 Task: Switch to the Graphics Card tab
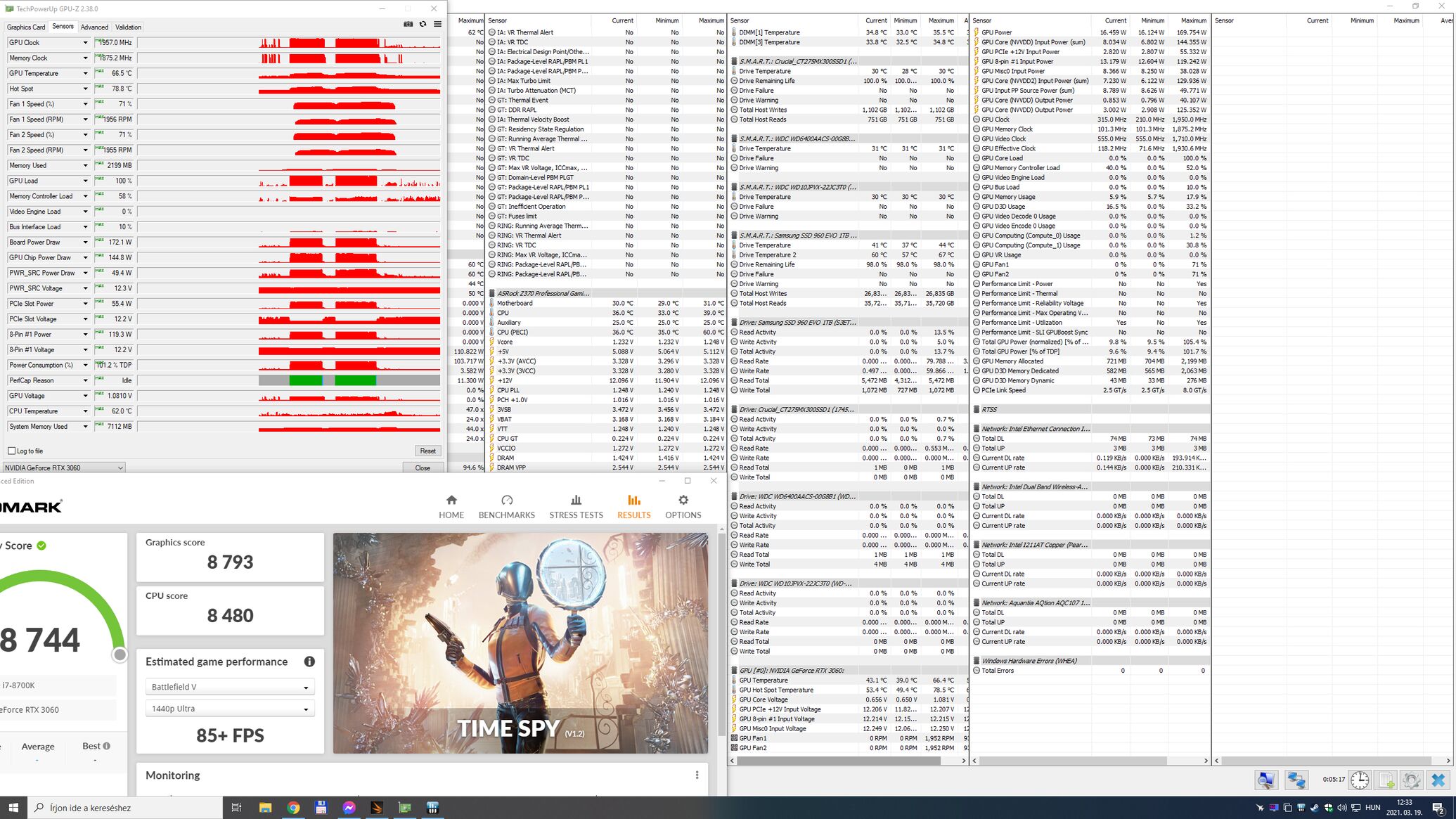coord(26,27)
